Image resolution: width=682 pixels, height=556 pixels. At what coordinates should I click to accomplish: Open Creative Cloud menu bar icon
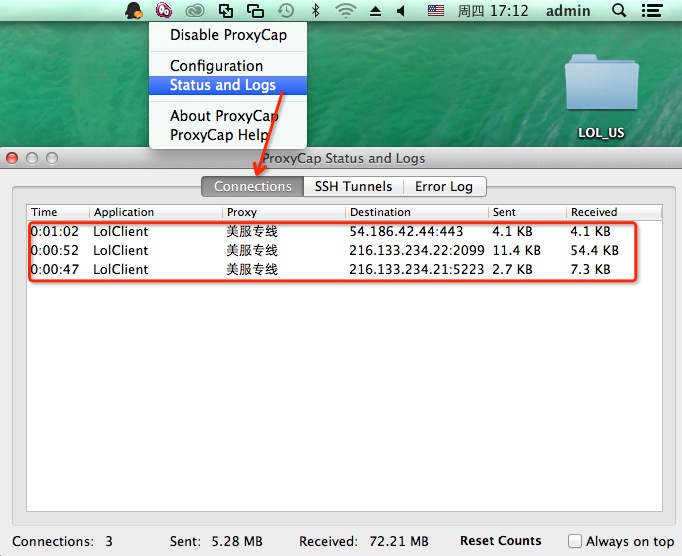pyautogui.click(x=194, y=10)
